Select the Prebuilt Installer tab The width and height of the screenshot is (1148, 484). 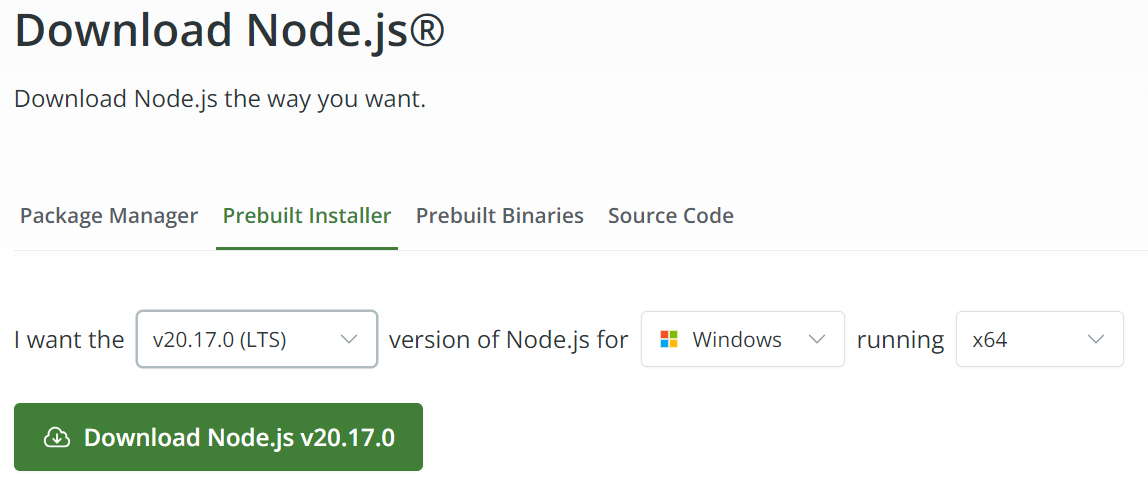307,216
